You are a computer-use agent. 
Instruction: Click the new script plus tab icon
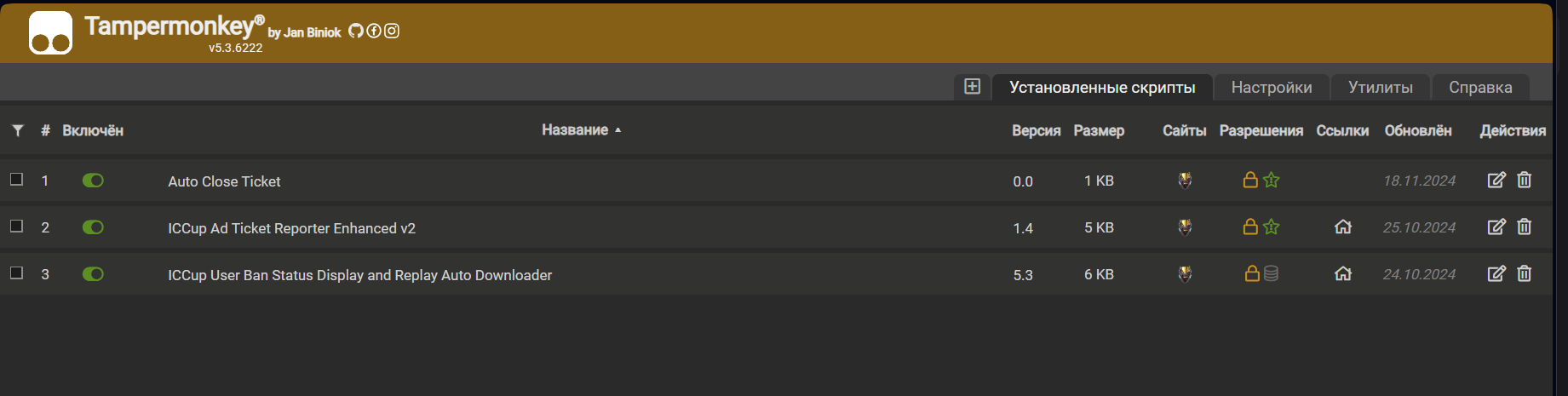(x=972, y=86)
